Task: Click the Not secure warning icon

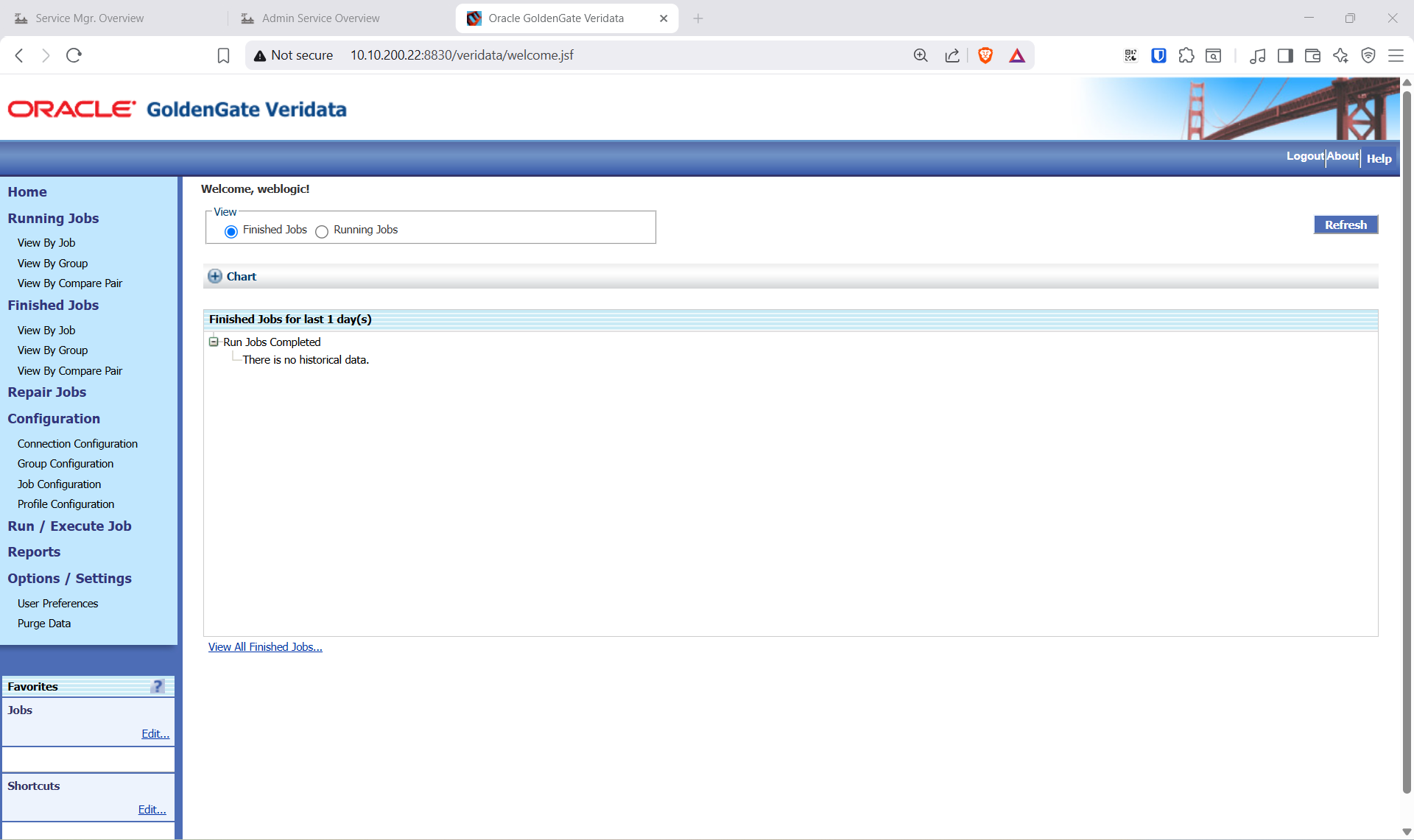Action: pyautogui.click(x=260, y=56)
